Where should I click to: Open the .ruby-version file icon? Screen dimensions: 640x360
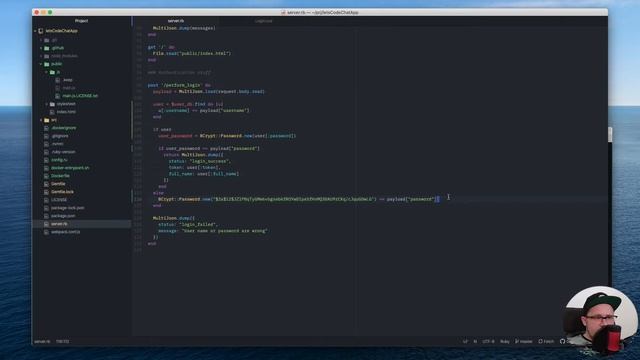point(46,152)
